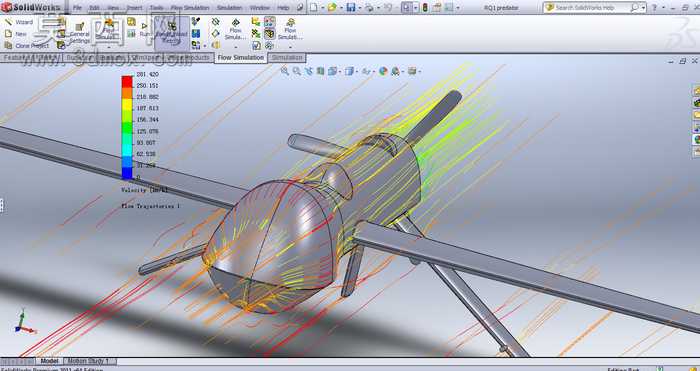Click the Options icon in the title bar
Viewport: 700px width, 371px height.
(x=449, y=8)
